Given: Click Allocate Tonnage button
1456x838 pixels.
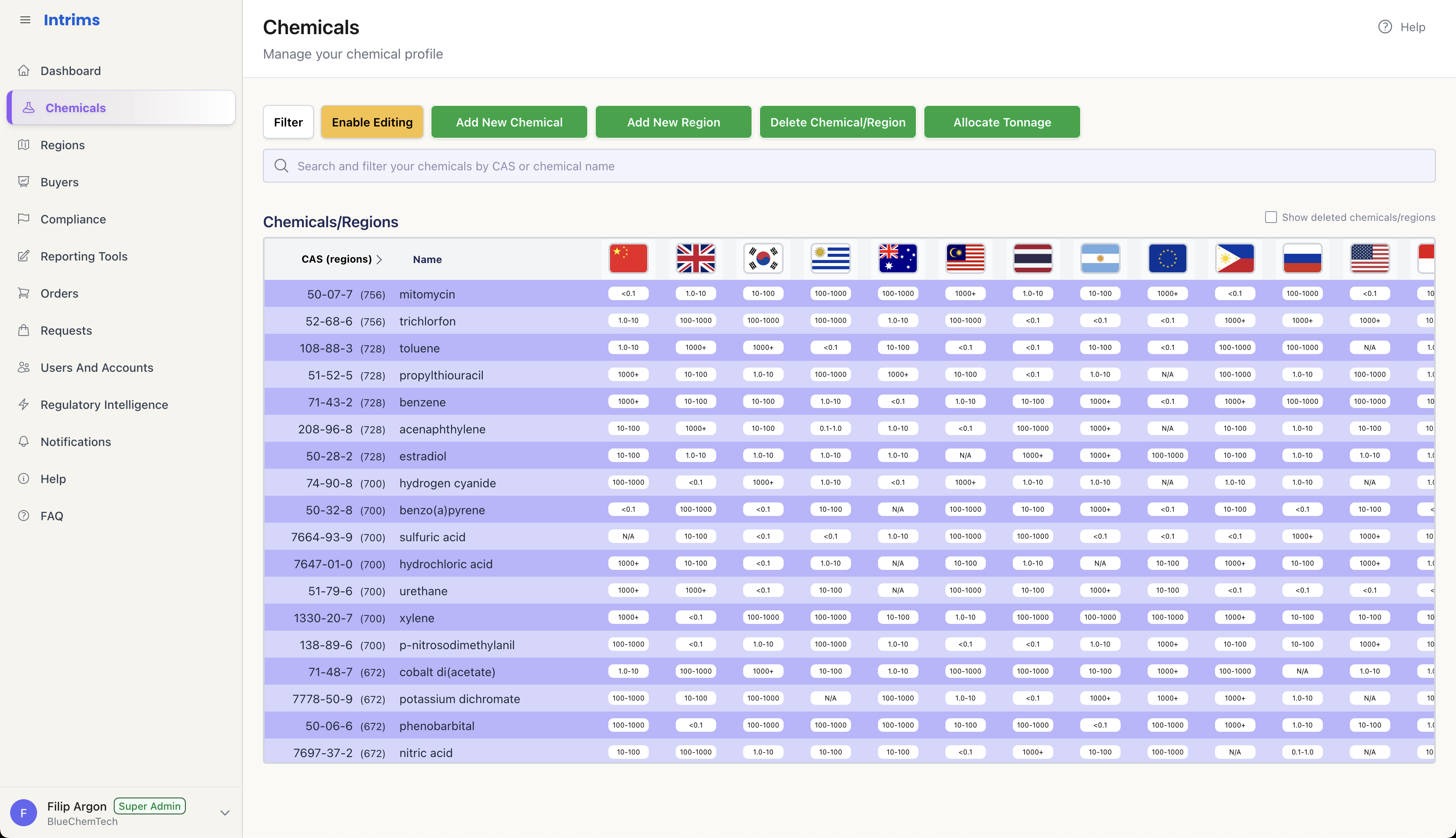Looking at the screenshot, I should pyautogui.click(x=1002, y=122).
